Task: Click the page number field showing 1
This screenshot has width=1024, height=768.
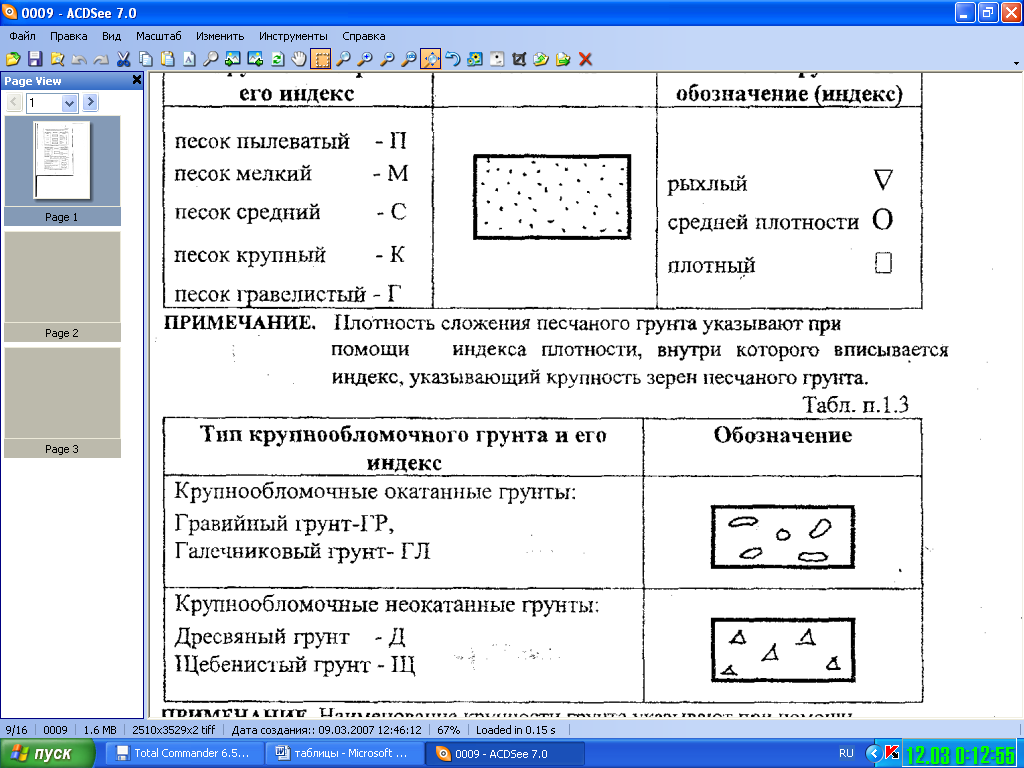Action: [44, 103]
